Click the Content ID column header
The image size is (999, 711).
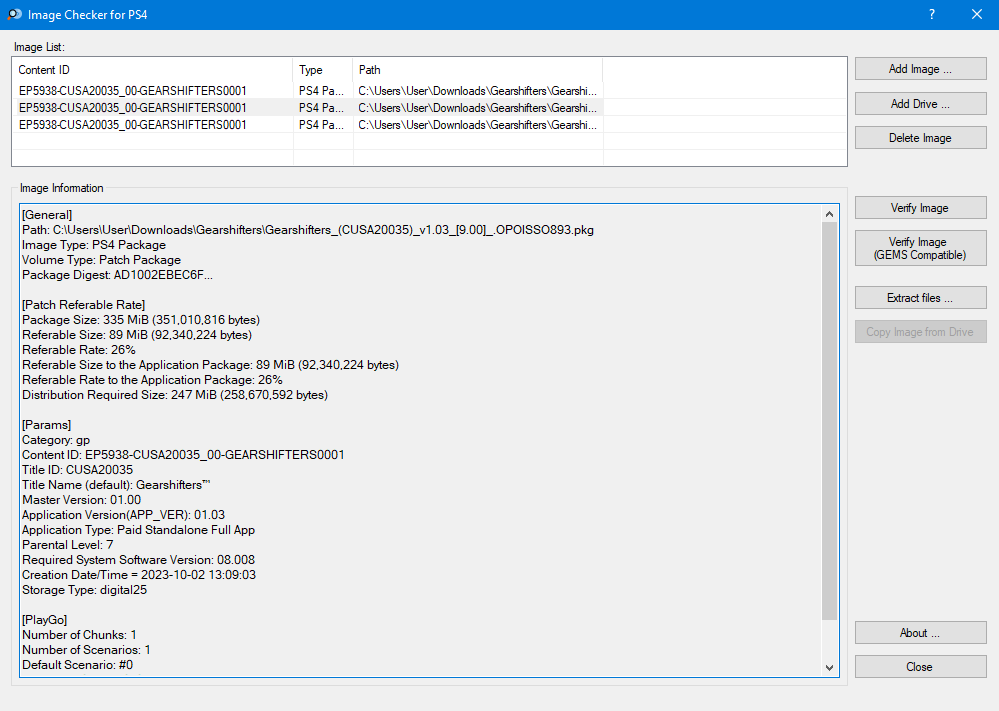pyautogui.click(x=152, y=69)
